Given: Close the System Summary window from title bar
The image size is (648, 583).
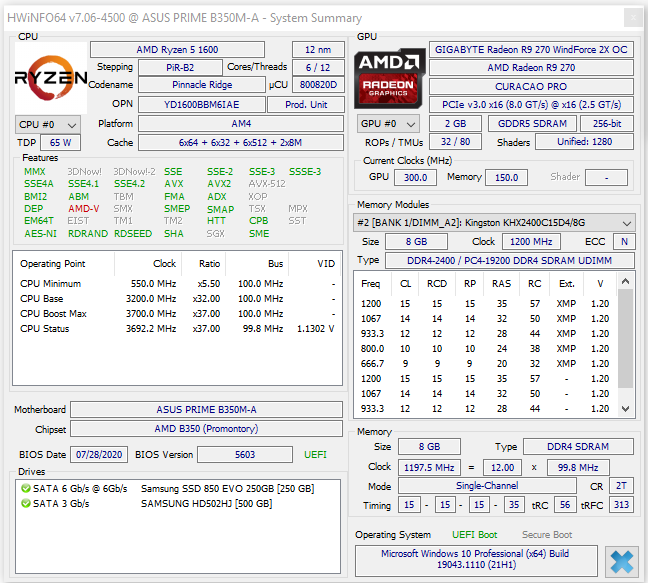Looking at the screenshot, I should tap(632, 18).
